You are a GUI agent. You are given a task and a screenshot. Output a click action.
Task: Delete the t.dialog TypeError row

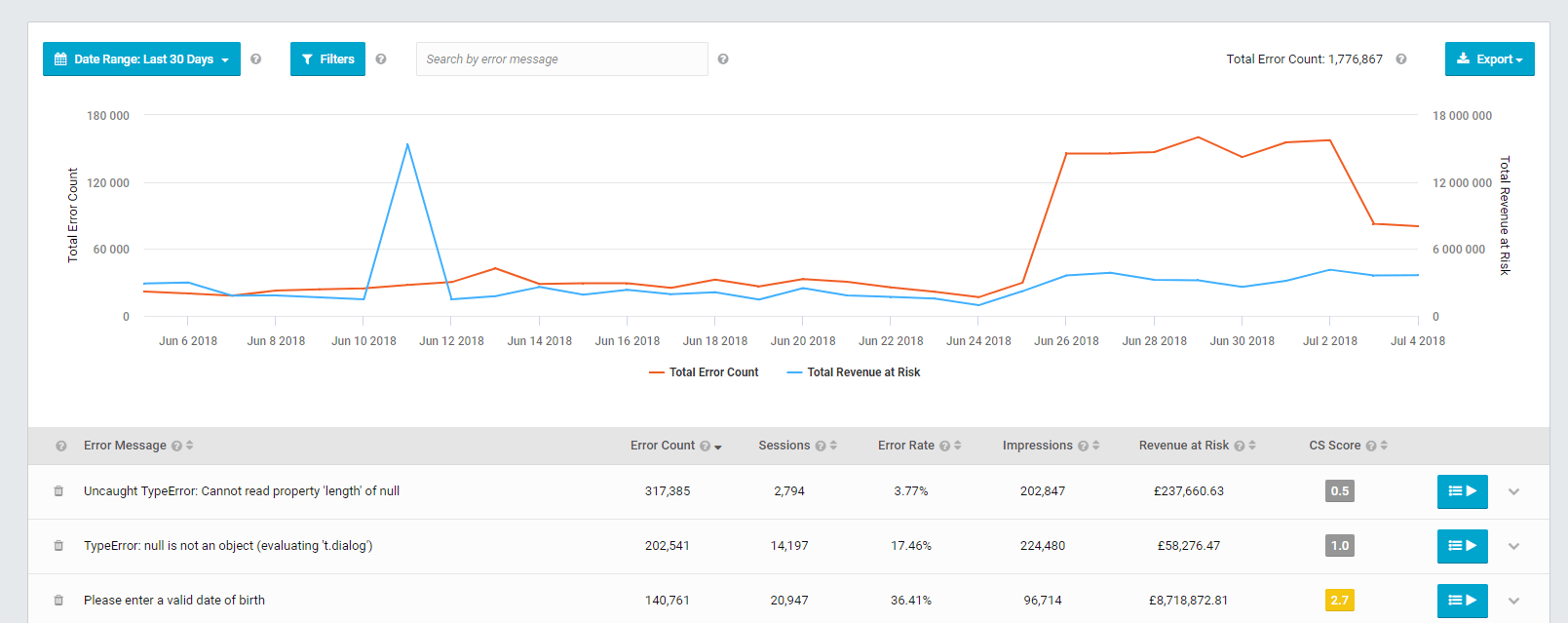coord(58,546)
